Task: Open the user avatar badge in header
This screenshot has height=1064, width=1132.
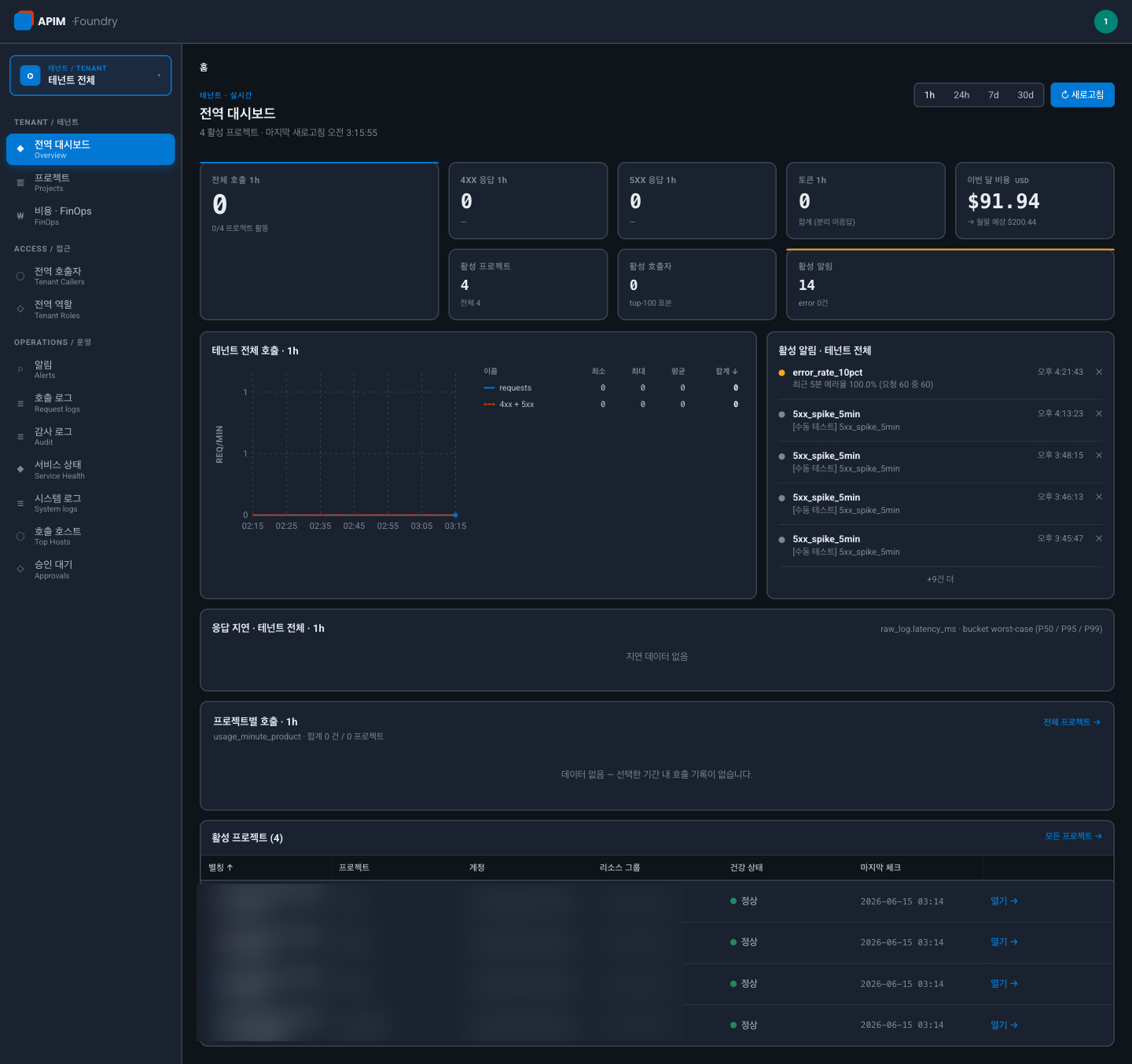Action: coord(1105,21)
